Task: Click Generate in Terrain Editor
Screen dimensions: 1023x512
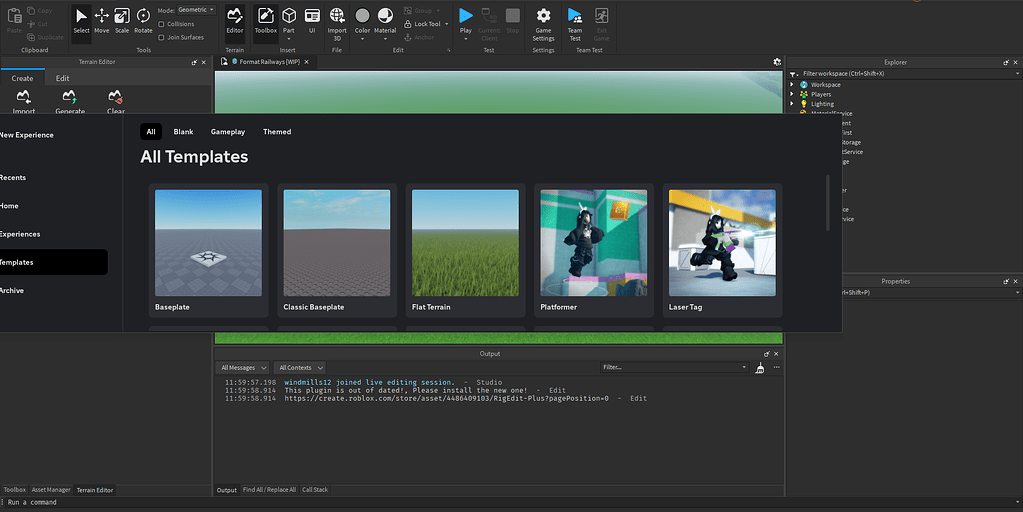Action: tap(70, 102)
